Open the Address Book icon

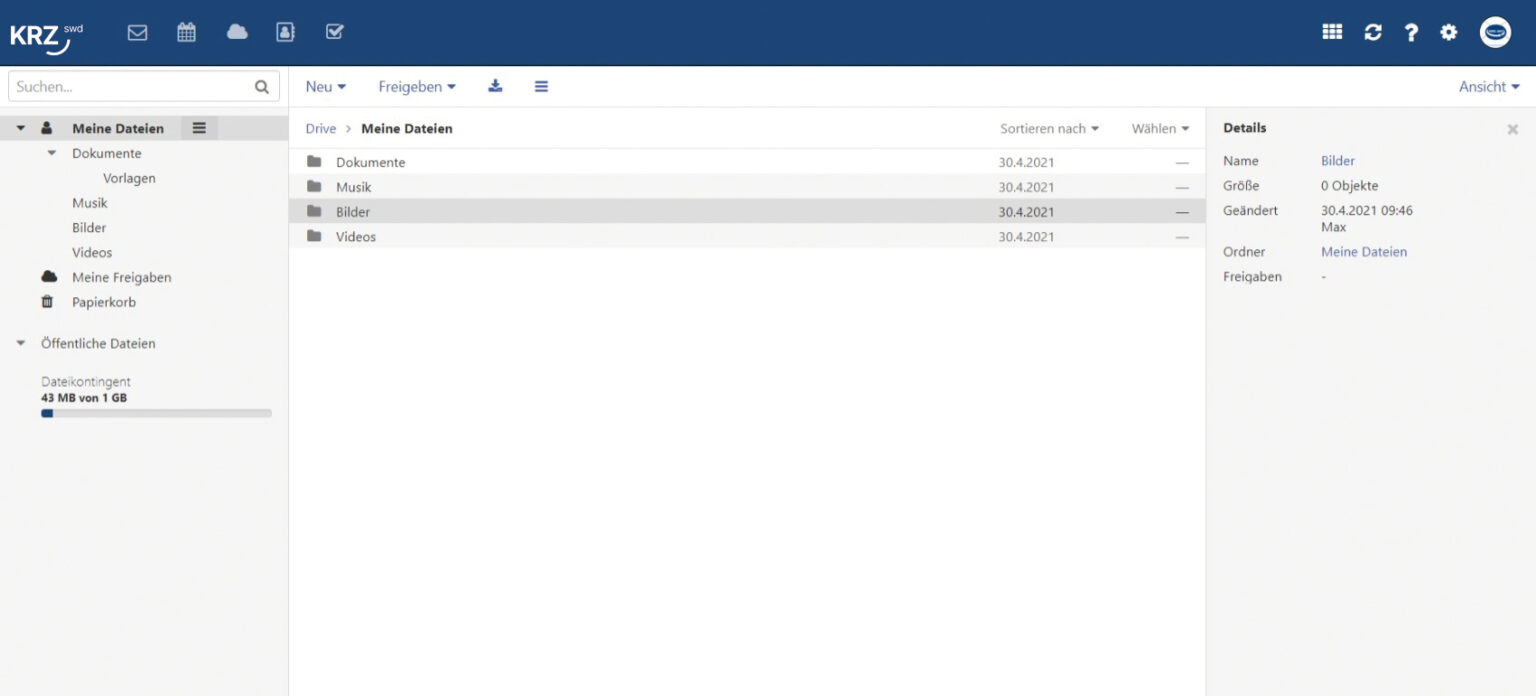coord(285,32)
